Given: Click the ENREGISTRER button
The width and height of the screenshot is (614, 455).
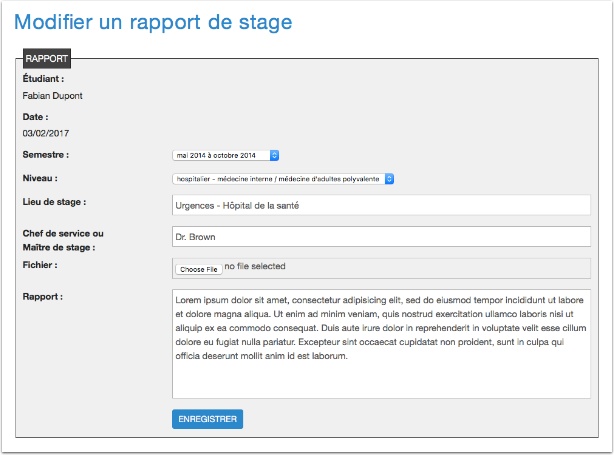Looking at the screenshot, I should (207, 419).
